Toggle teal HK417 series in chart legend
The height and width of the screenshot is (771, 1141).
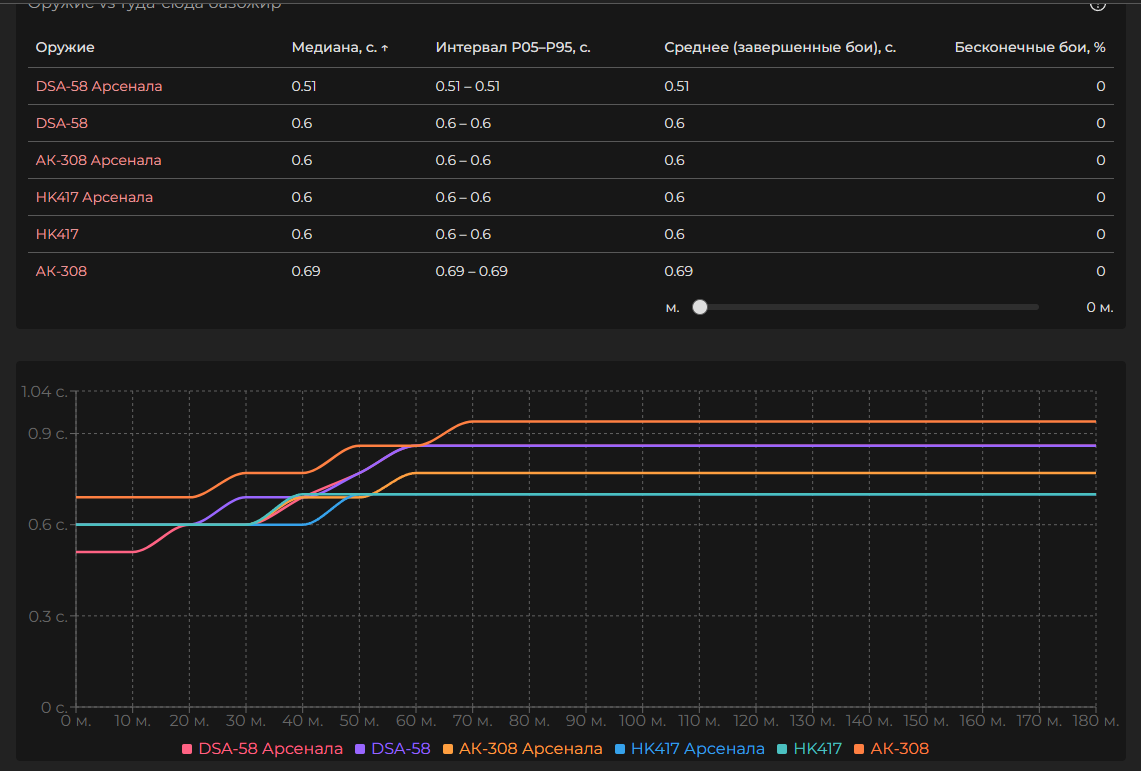tap(809, 749)
